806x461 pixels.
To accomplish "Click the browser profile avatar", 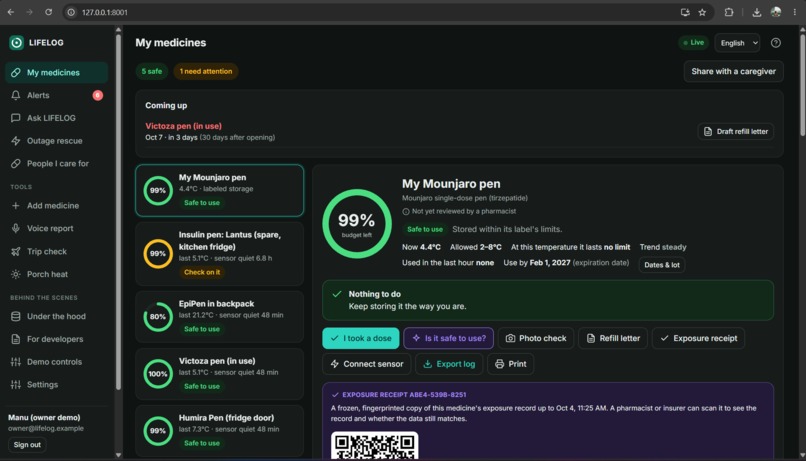I will point(776,12).
